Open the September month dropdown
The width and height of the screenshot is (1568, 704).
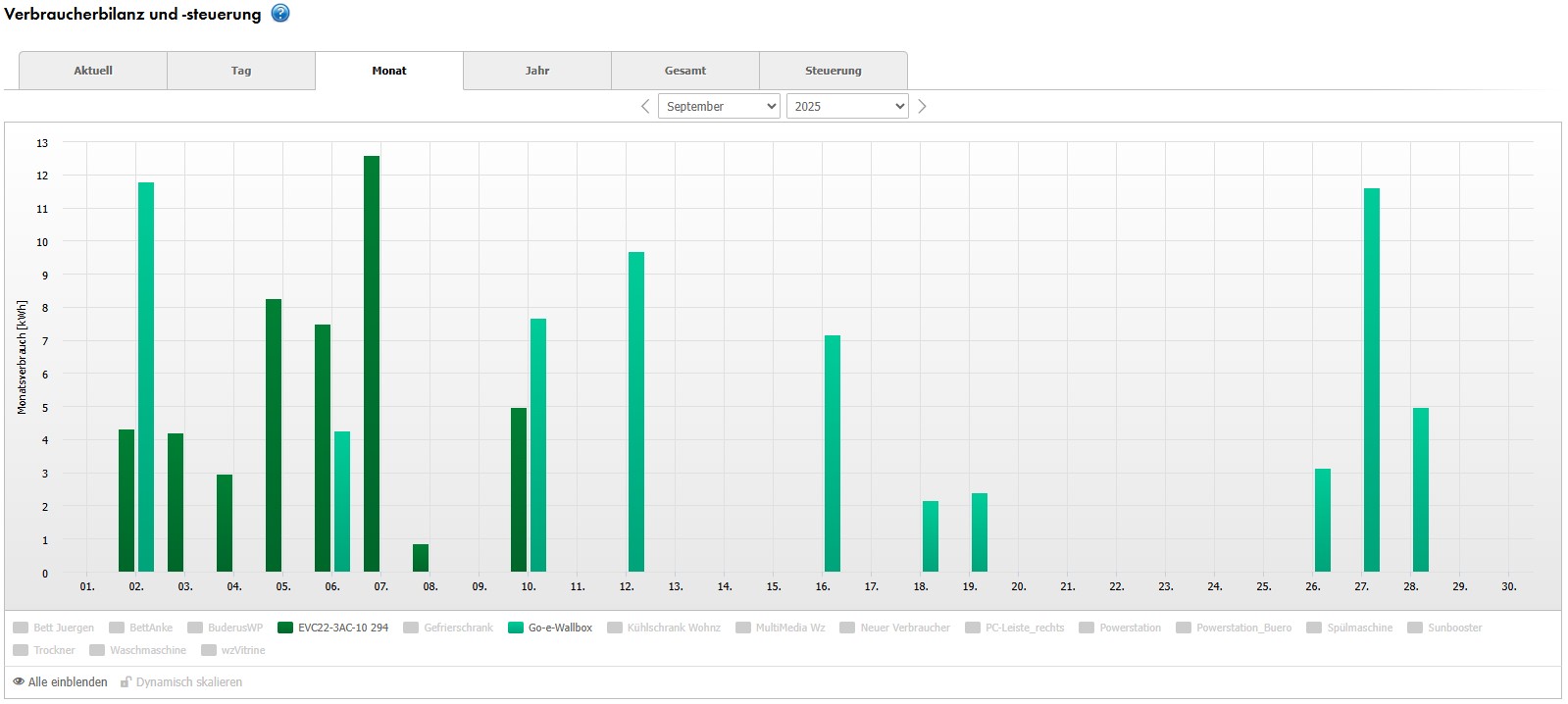(x=719, y=106)
